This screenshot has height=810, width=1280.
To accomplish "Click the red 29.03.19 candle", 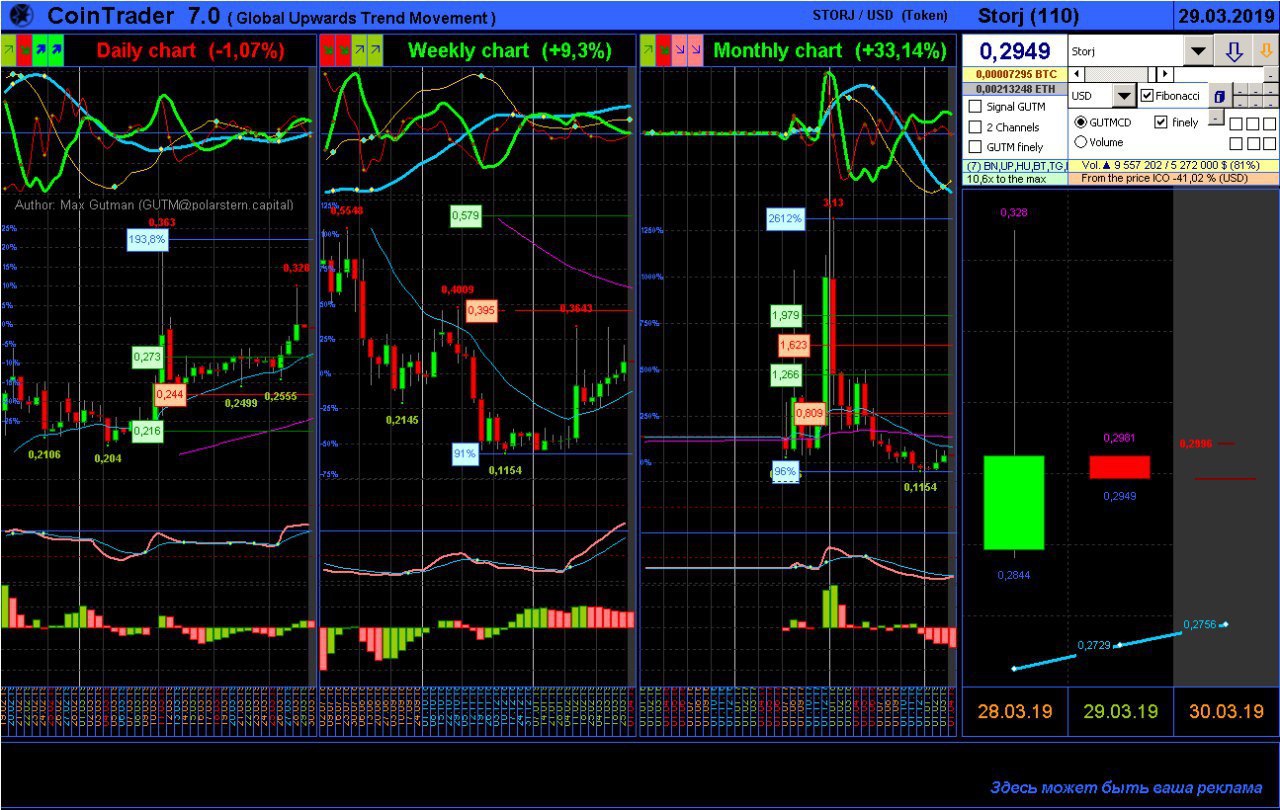I will [1120, 467].
